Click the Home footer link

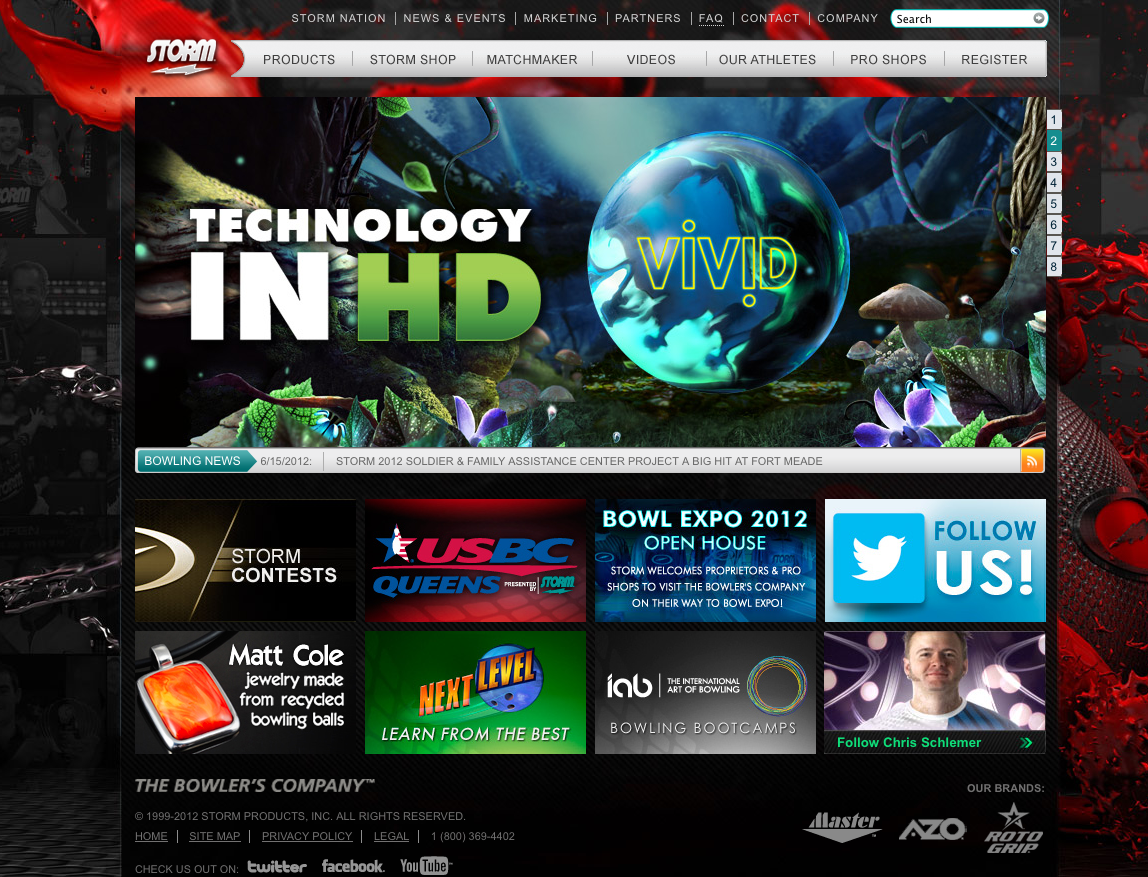tap(151, 836)
